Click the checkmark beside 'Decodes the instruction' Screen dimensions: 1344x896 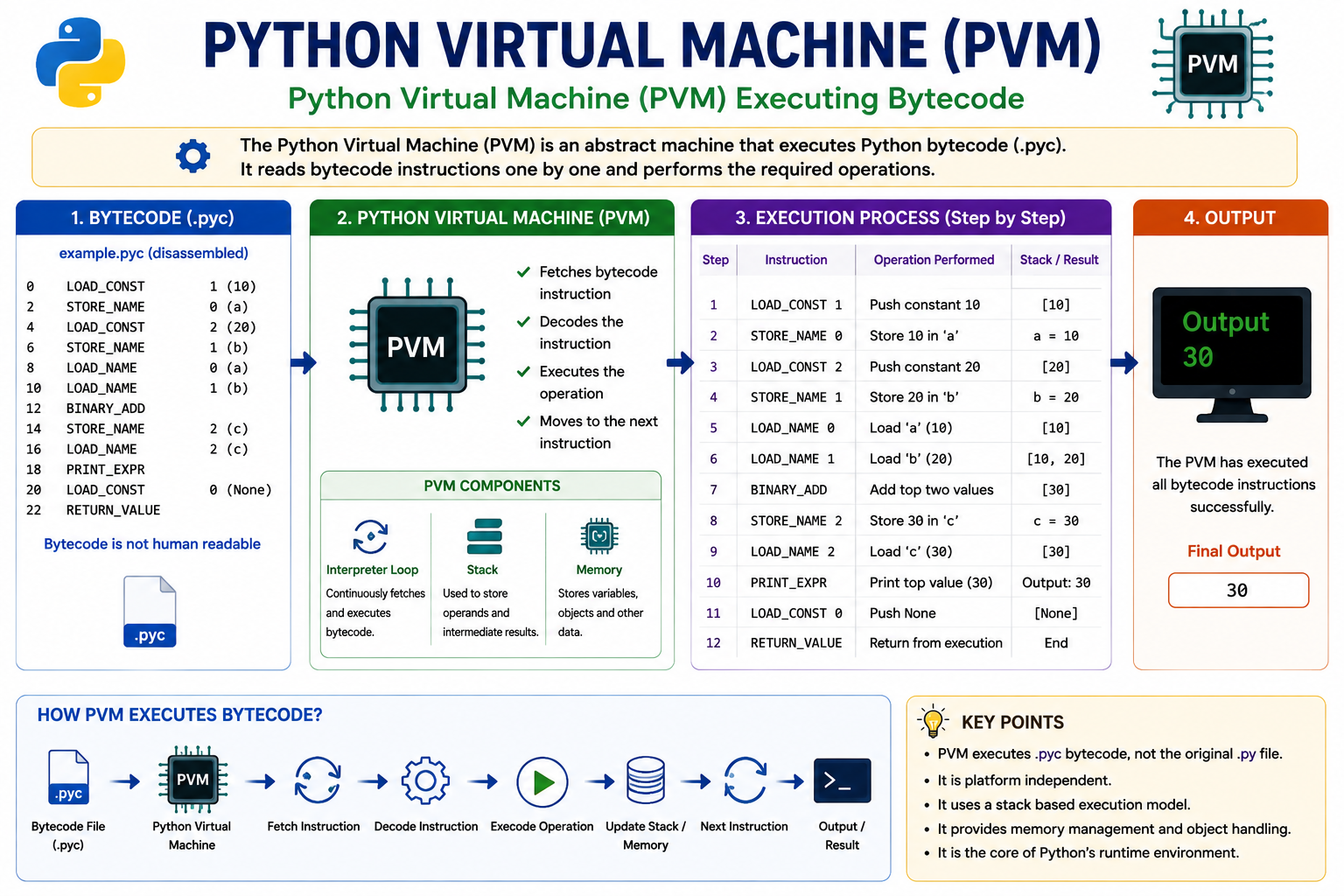pos(523,322)
